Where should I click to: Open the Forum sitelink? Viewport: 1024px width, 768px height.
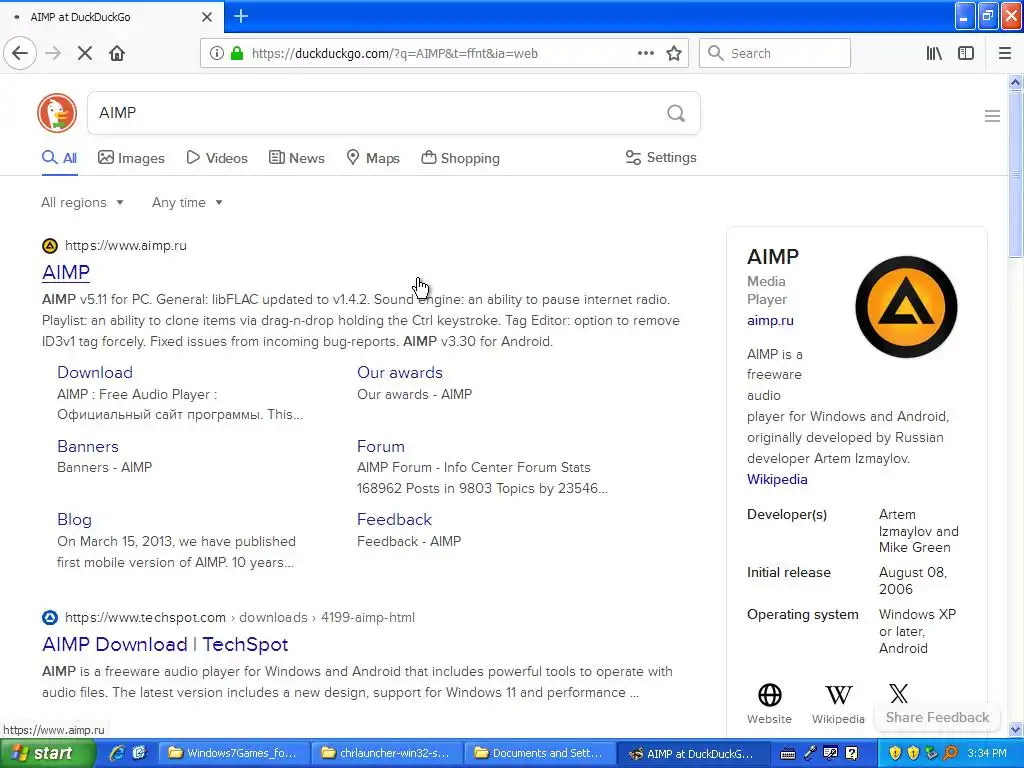coord(381,446)
